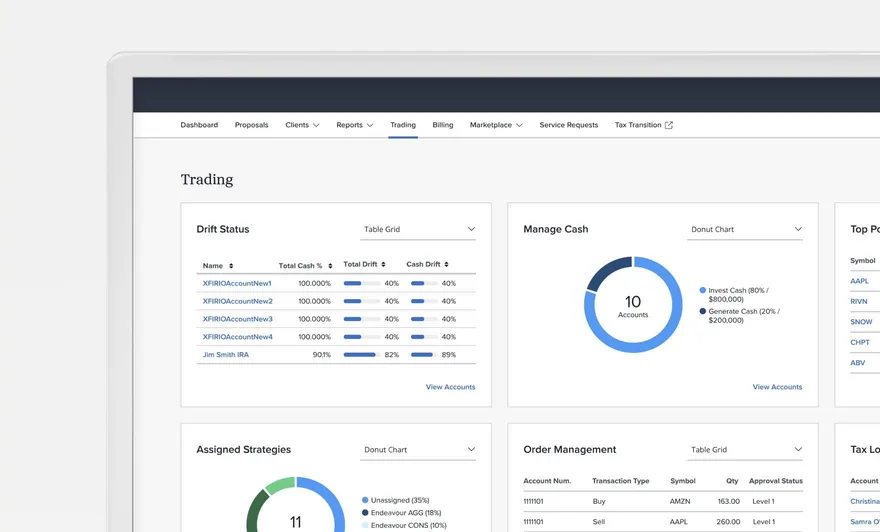This screenshot has height=532, width=880.
Task: Click Transaction Type column header
Action: tap(620, 481)
